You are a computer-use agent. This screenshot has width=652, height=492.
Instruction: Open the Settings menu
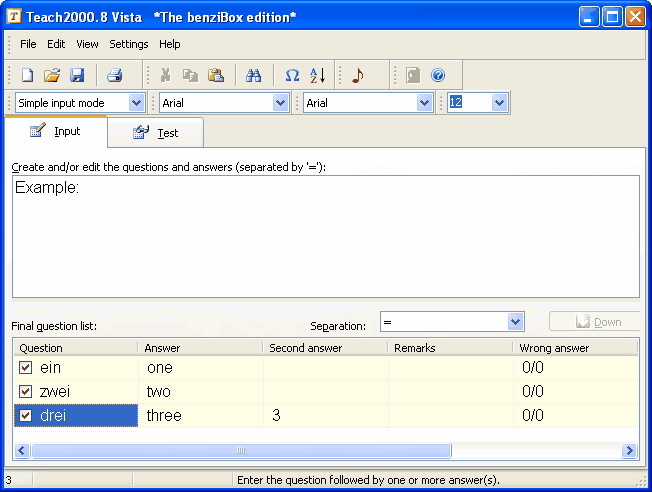click(128, 44)
